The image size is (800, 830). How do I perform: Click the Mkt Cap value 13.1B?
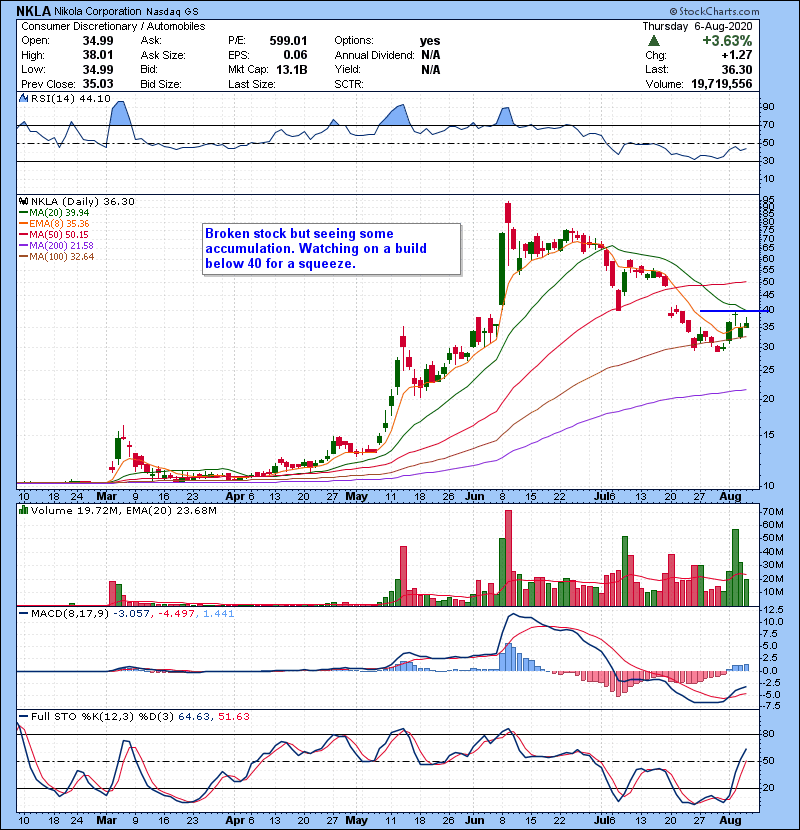[x=291, y=70]
